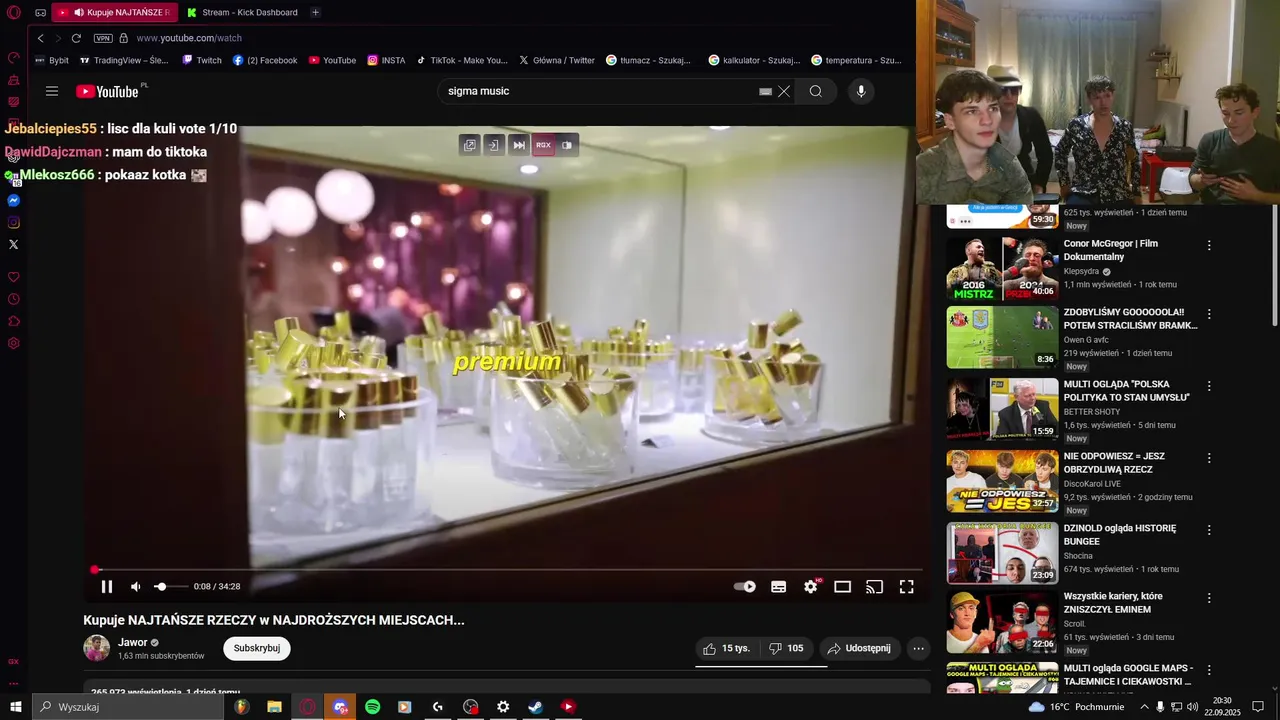Open bookmarks heart in sidebar

tap(14, 277)
